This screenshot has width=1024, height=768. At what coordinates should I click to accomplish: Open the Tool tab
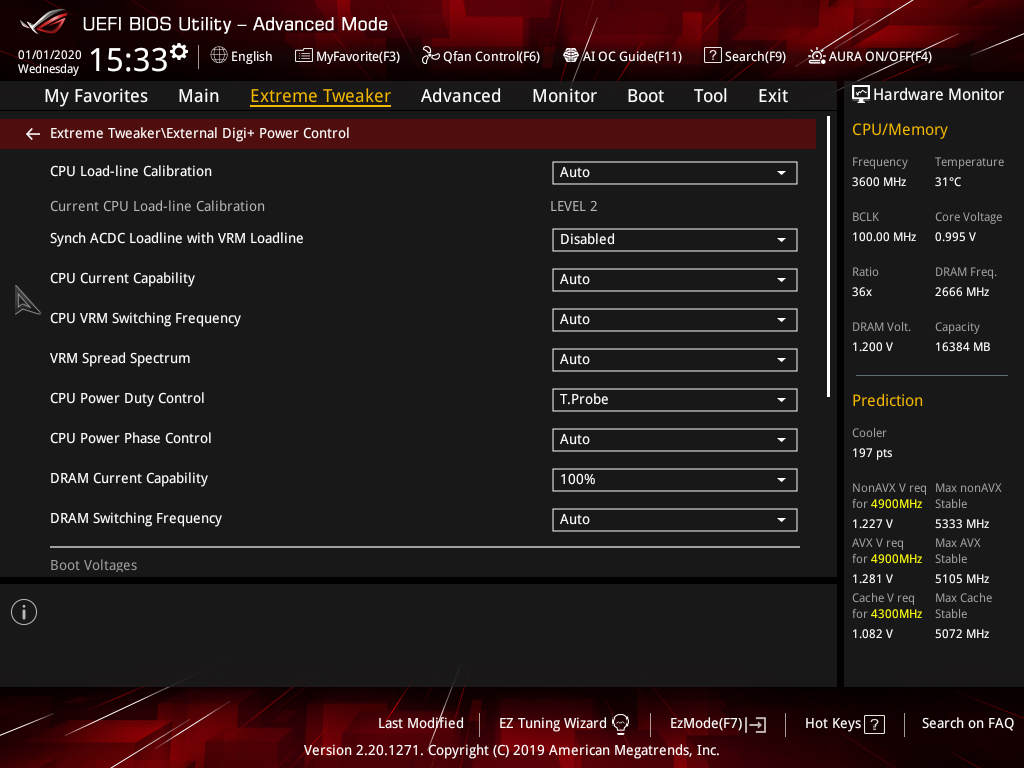[x=710, y=96]
